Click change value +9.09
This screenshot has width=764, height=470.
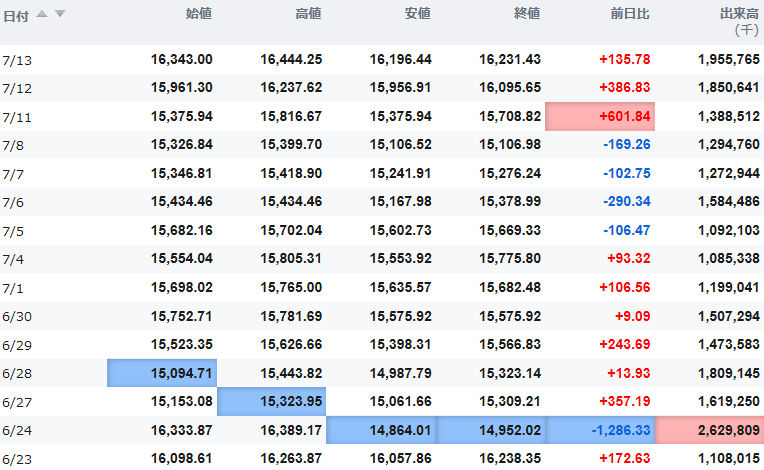coord(633,316)
